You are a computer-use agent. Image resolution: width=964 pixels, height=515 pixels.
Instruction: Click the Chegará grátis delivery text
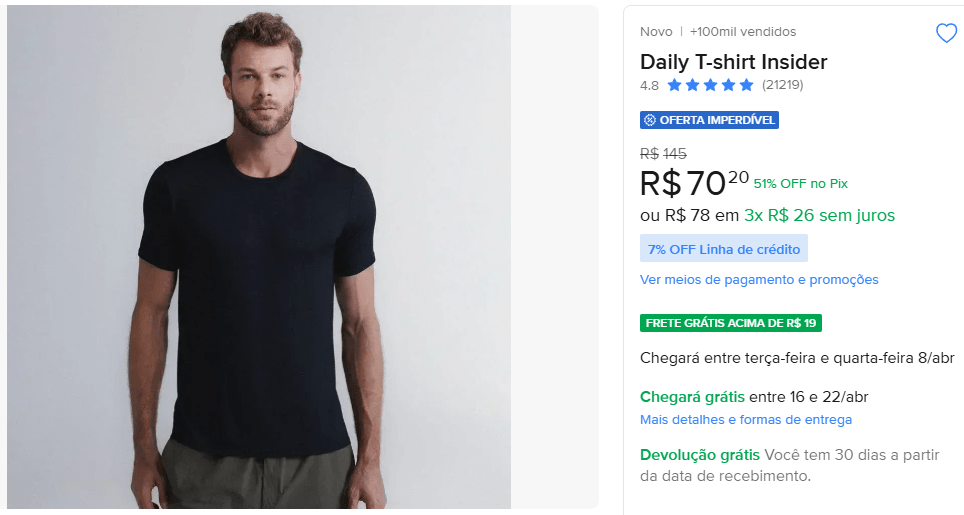coord(692,397)
